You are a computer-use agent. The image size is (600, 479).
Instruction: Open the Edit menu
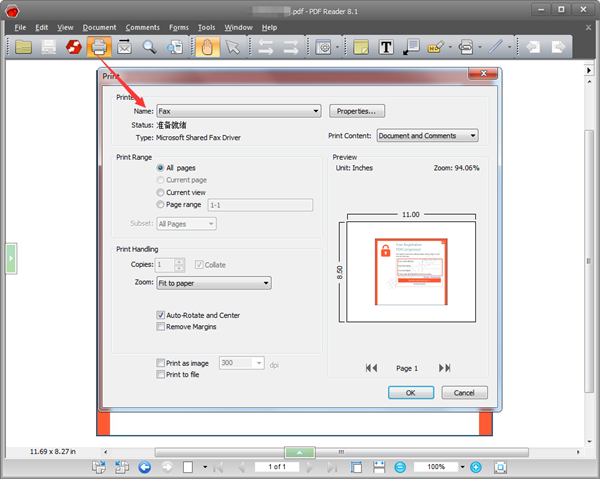[x=42, y=28]
